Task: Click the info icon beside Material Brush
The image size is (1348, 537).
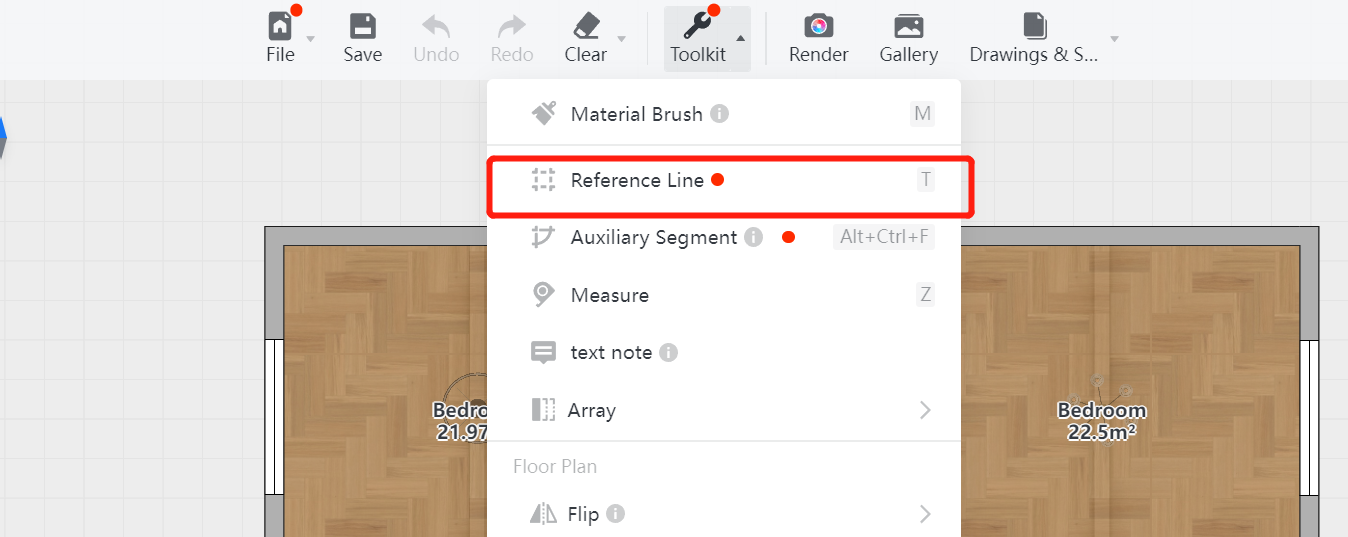Action: (720, 114)
